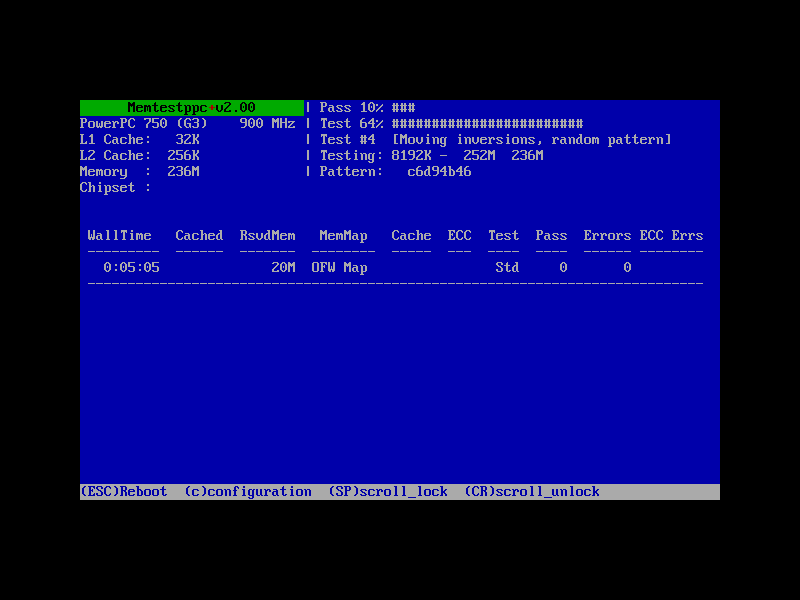800x600 pixels.
Task: Click the ECC column header
Action: point(459,235)
